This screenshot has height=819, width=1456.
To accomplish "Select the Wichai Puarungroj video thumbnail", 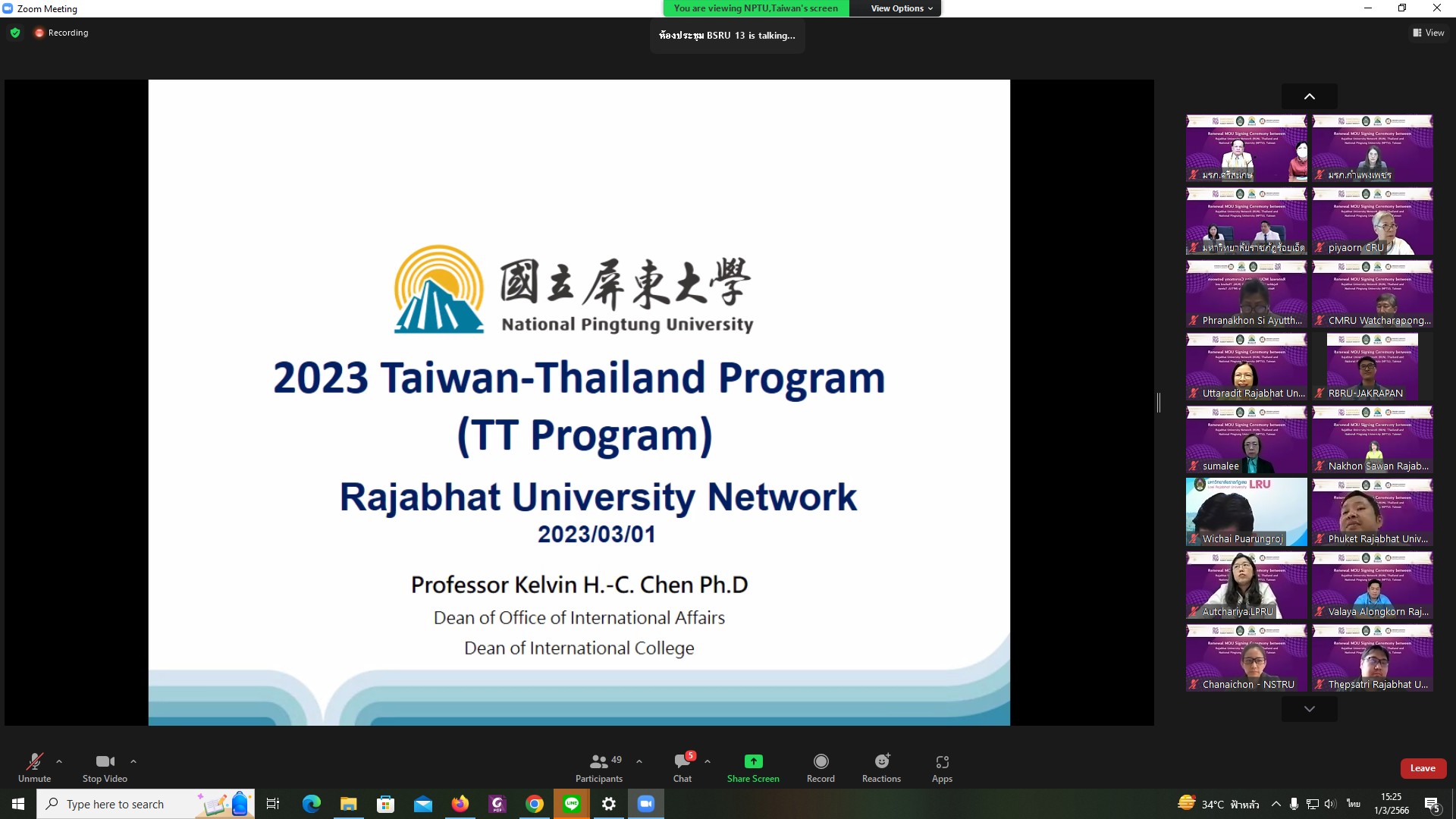I will point(1246,512).
